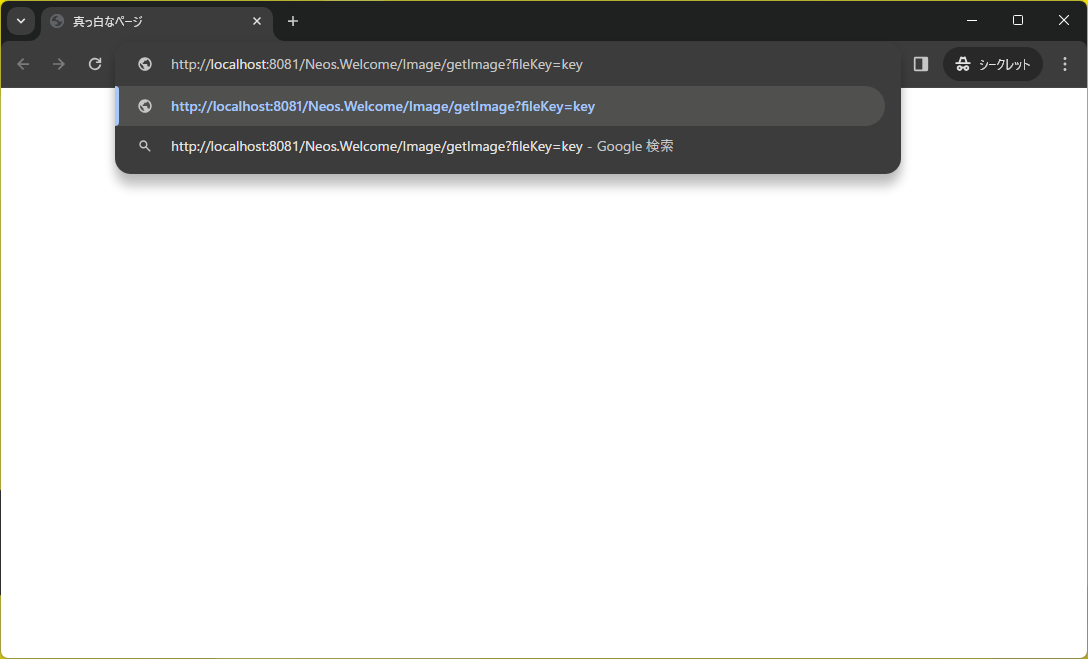1088x659 pixels.
Task: Maximize the Chrome window
Action: [x=1018, y=20]
